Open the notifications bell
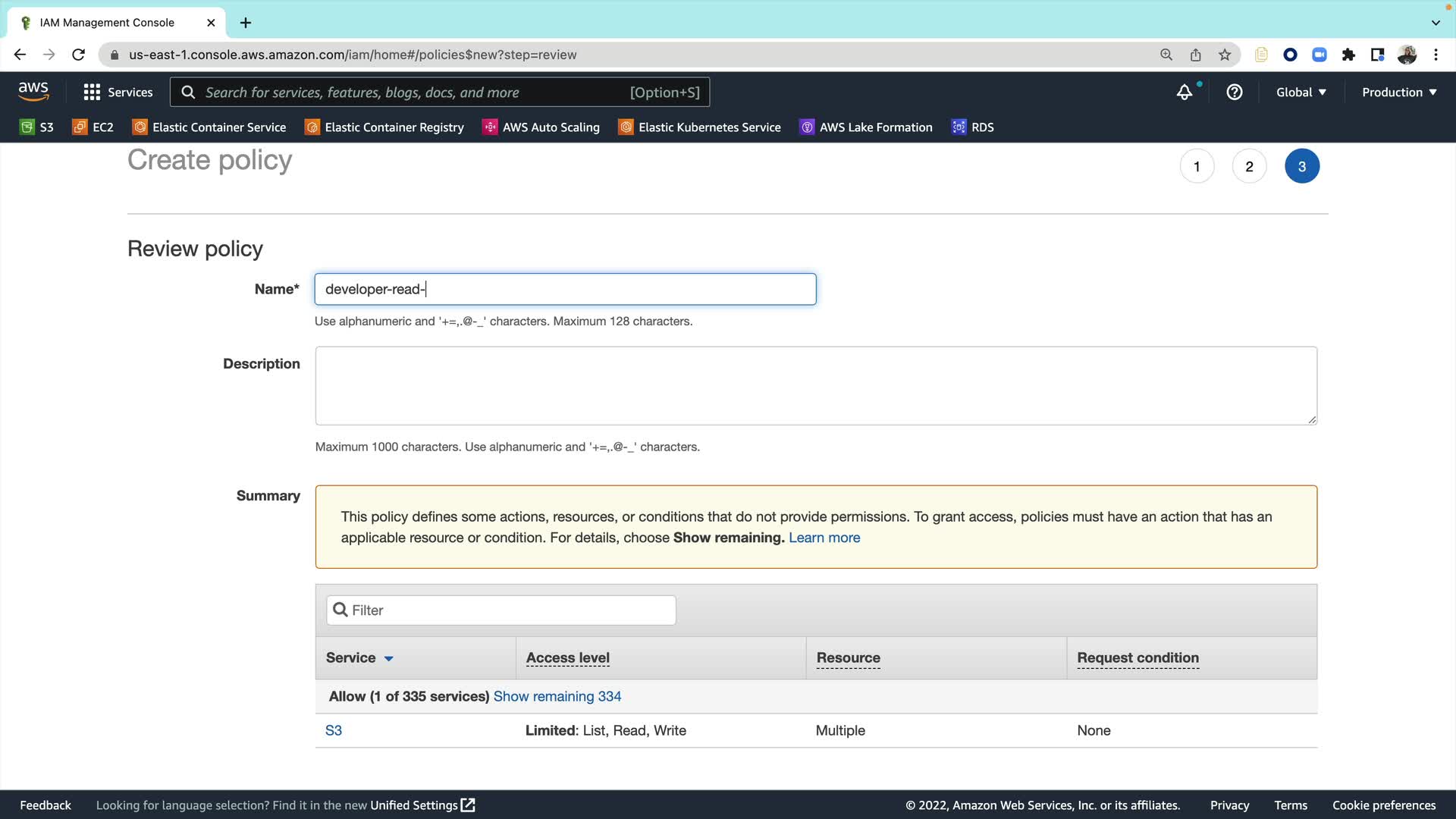This screenshot has width=1456, height=819. (1184, 93)
